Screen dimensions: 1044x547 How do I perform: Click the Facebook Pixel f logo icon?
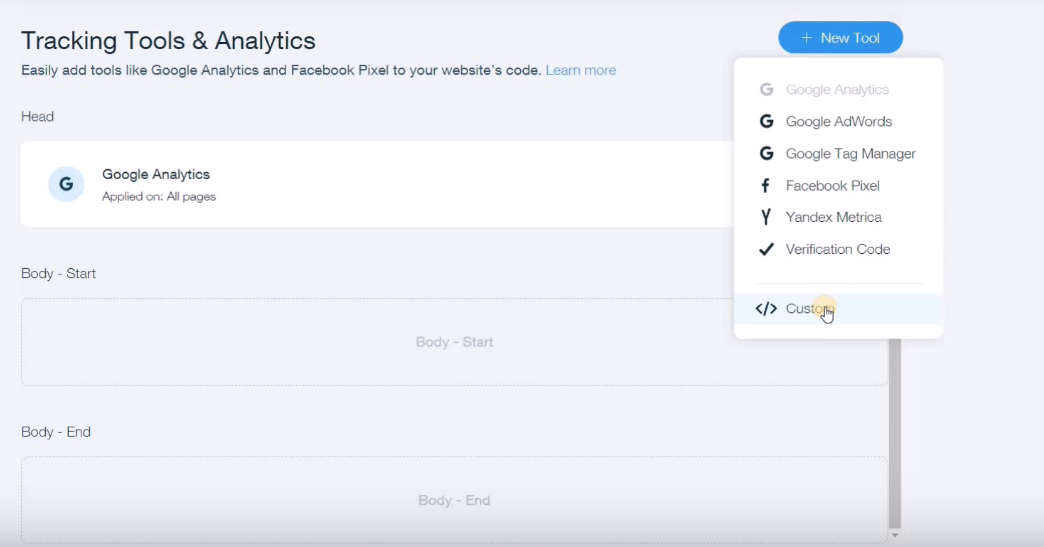tap(765, 185)
